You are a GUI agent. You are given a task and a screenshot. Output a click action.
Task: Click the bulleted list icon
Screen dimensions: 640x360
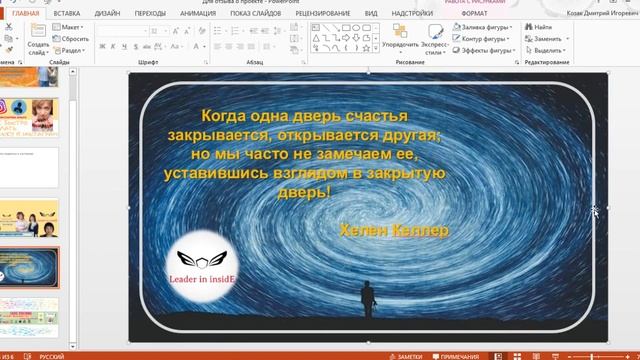click(219, 31)
